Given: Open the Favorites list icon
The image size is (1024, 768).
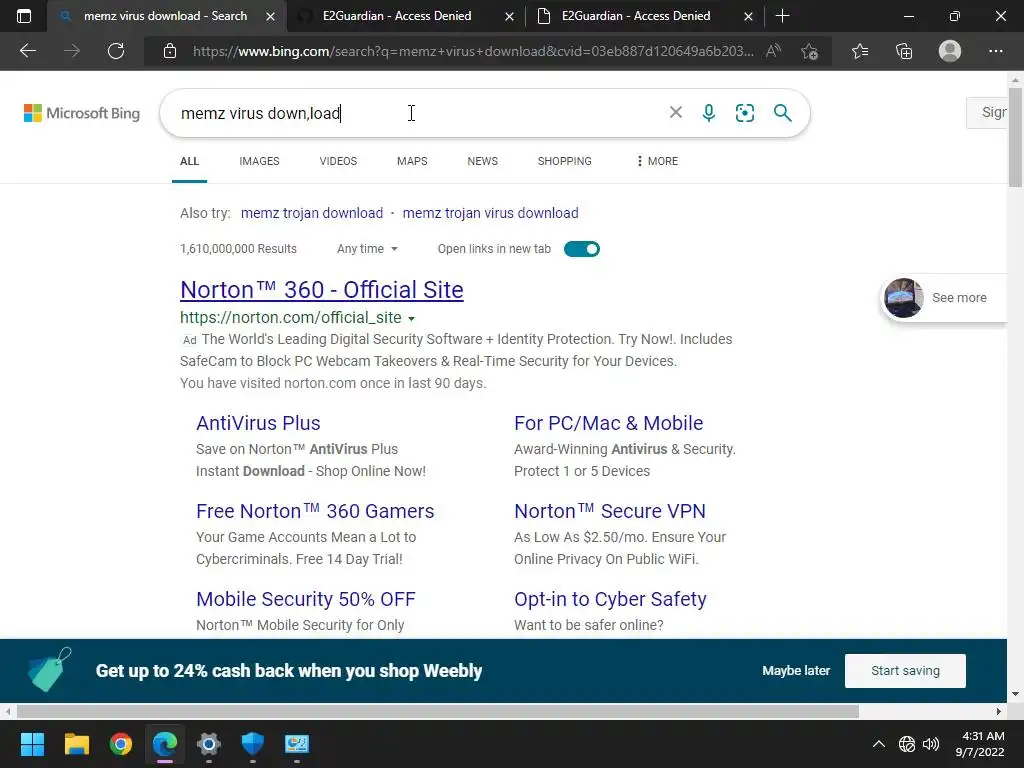Looking at the screenshot, I should [860, 51].
